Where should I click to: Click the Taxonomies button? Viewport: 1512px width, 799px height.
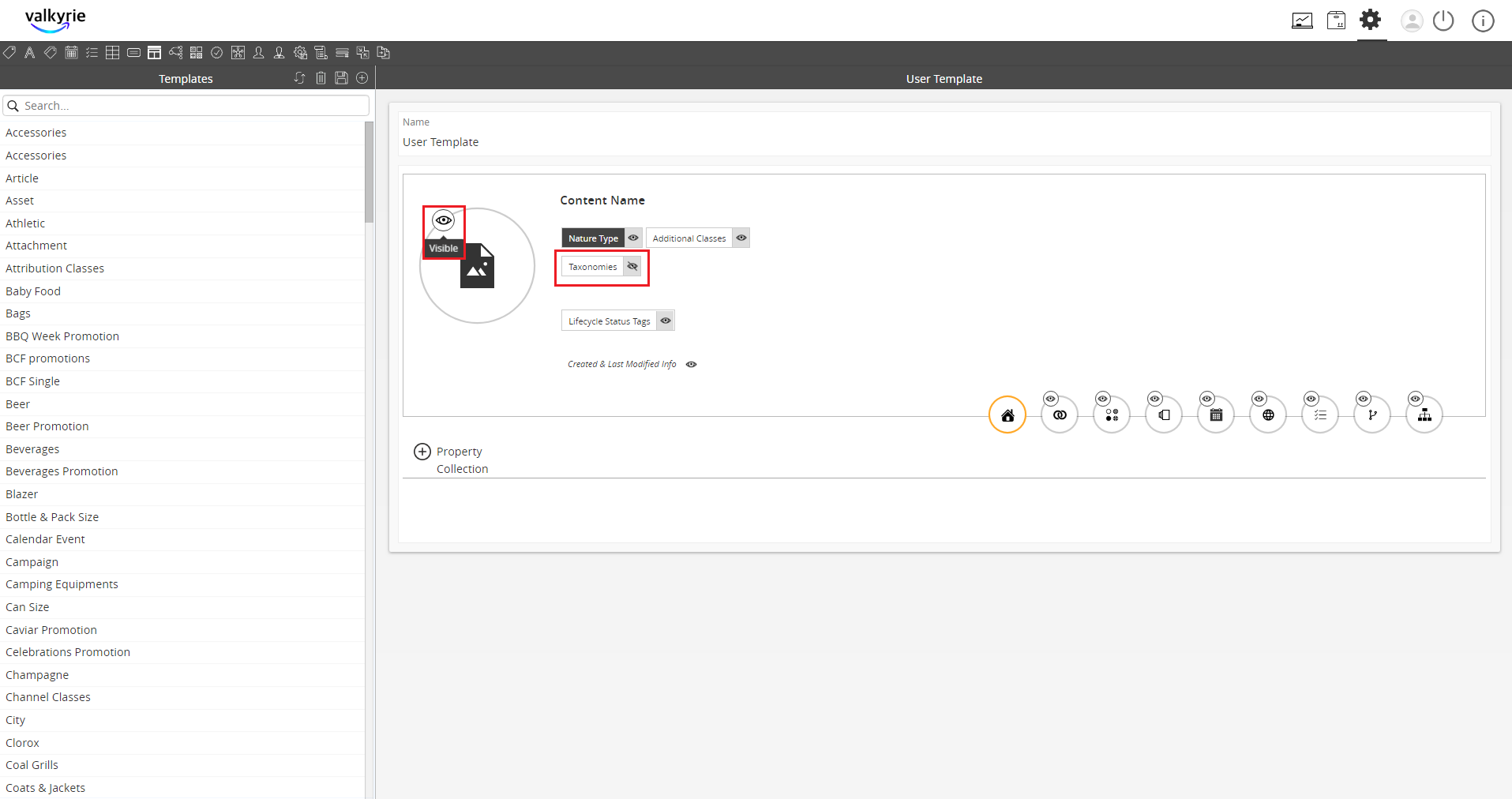point(592,267)
